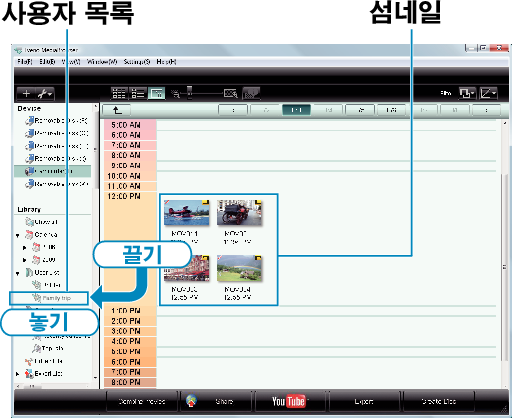Click the 2009 calendar icon
Viewport: 512px width, 418px height.
[36, 260]
